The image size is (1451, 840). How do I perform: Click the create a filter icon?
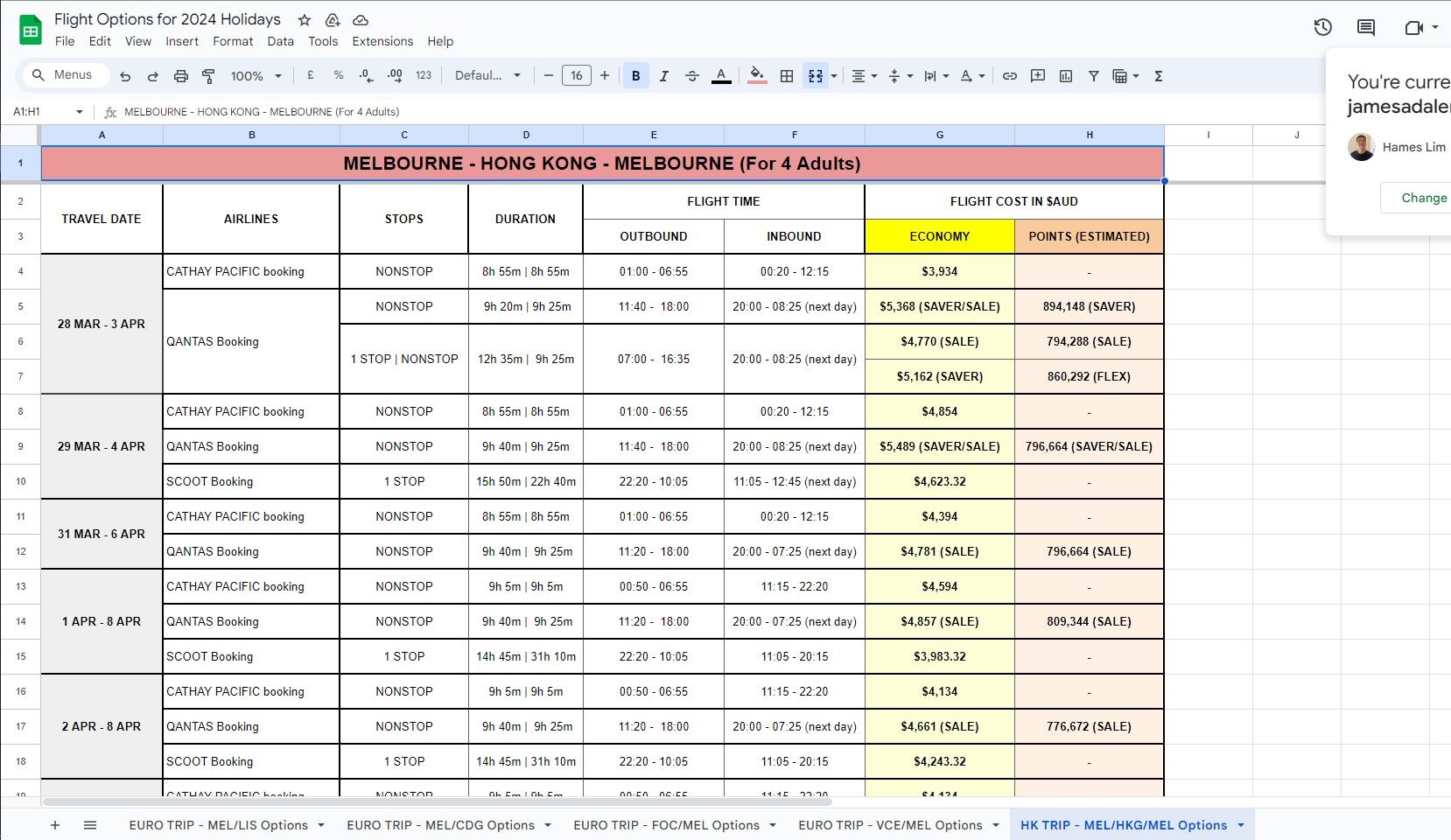pos(1093,76)
